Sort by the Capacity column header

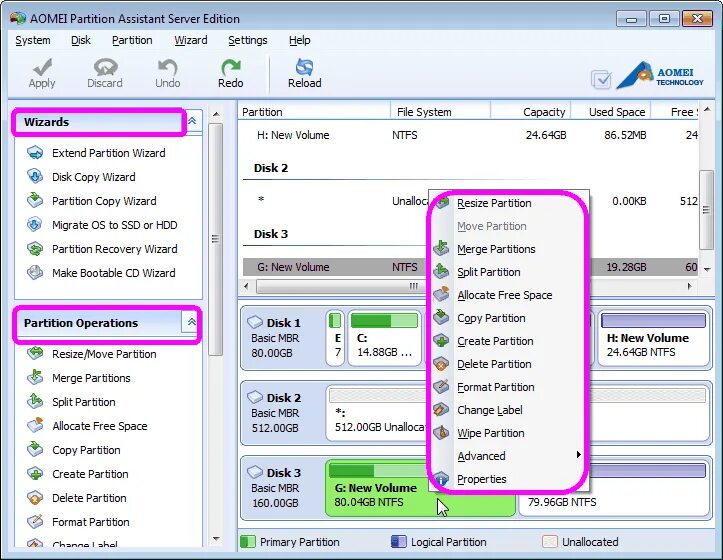[x=531, y=112]
